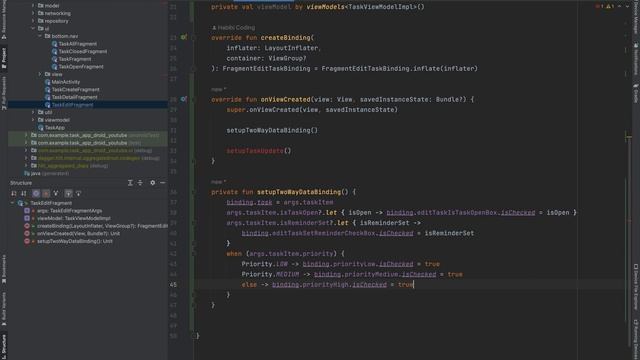Open the Project tool window tab
The image size is (640, 360).
4,58
